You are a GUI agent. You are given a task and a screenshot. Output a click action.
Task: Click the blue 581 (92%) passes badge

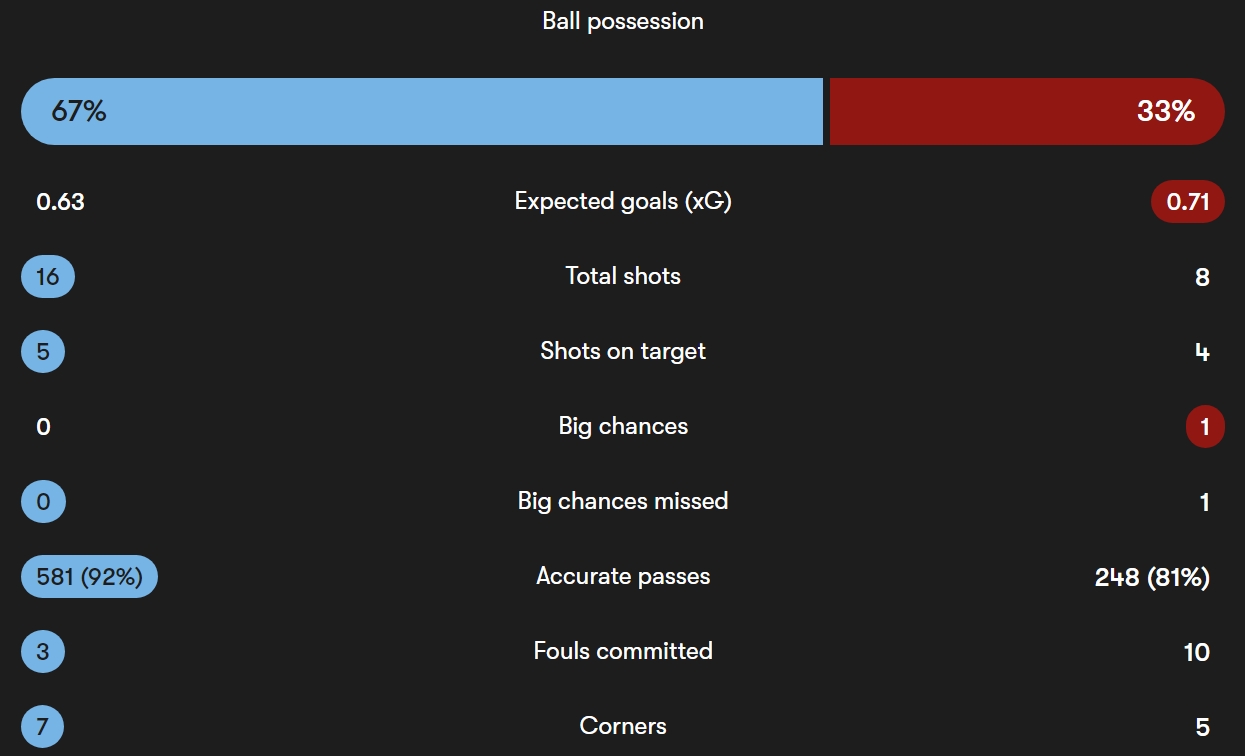[89, 577]
